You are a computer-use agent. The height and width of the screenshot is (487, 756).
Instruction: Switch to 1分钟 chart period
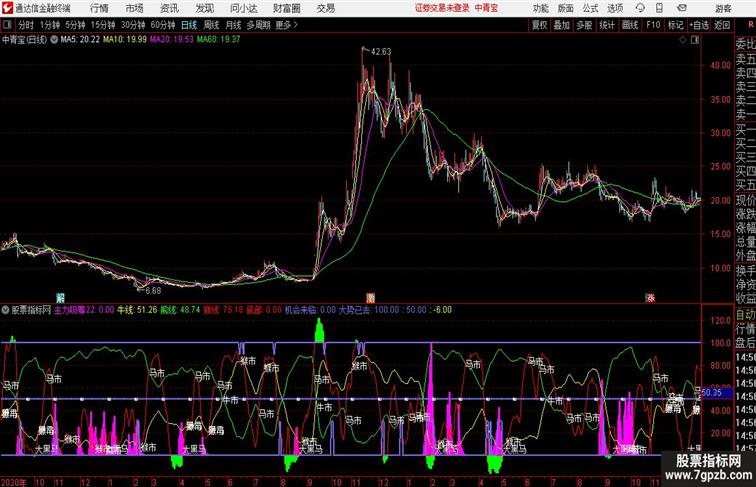pyautogui.click(x=50, y=25)
